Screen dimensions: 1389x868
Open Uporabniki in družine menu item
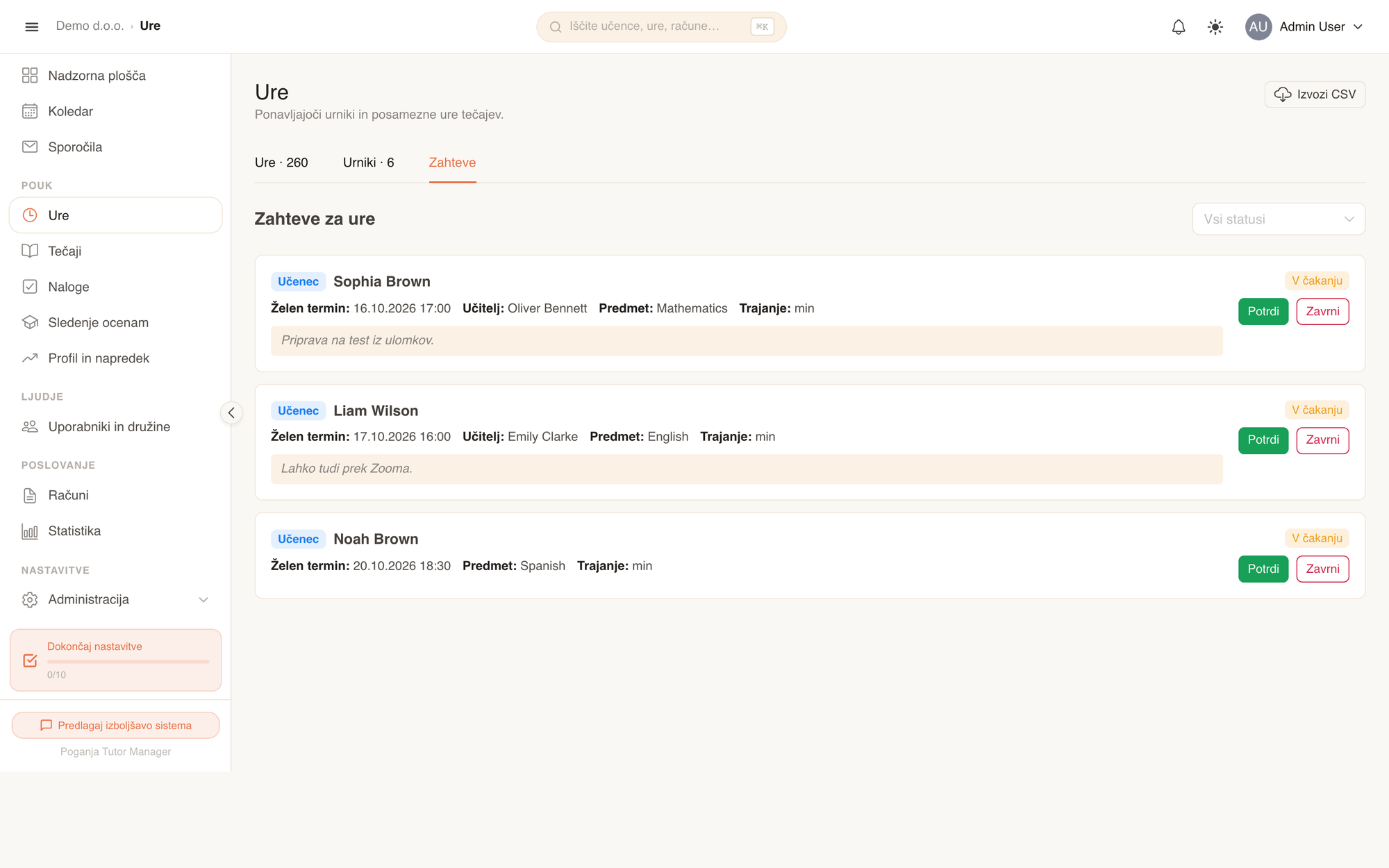point(115,426)
